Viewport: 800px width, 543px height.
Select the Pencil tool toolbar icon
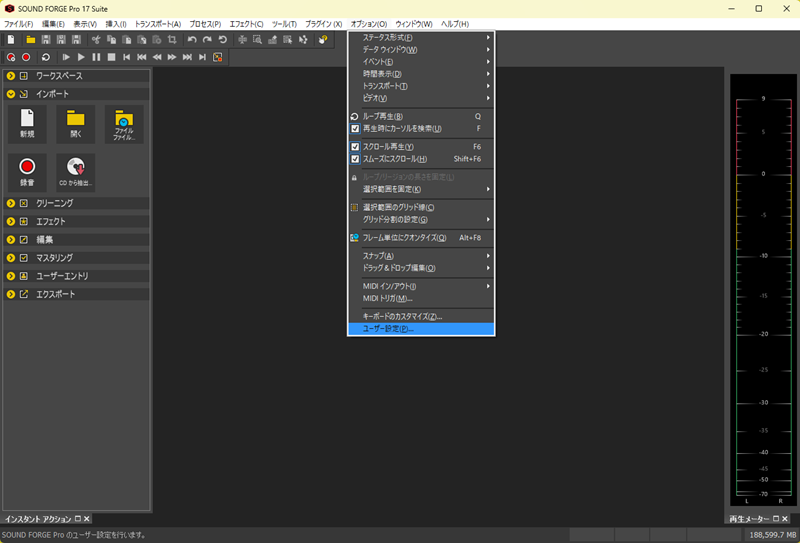272,40
